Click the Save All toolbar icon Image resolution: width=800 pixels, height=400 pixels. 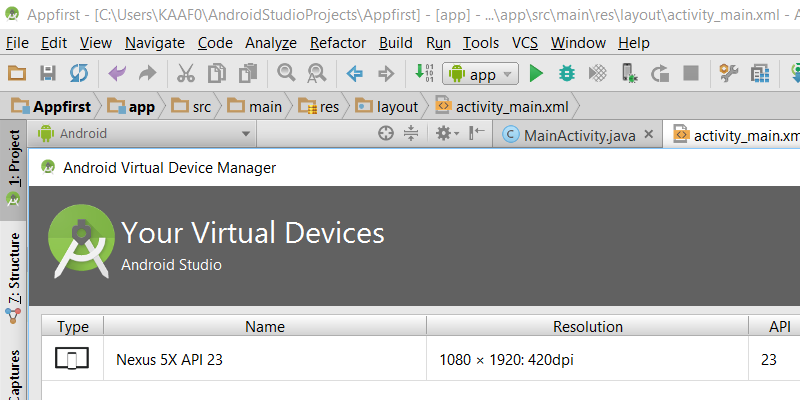pos(47,73)
